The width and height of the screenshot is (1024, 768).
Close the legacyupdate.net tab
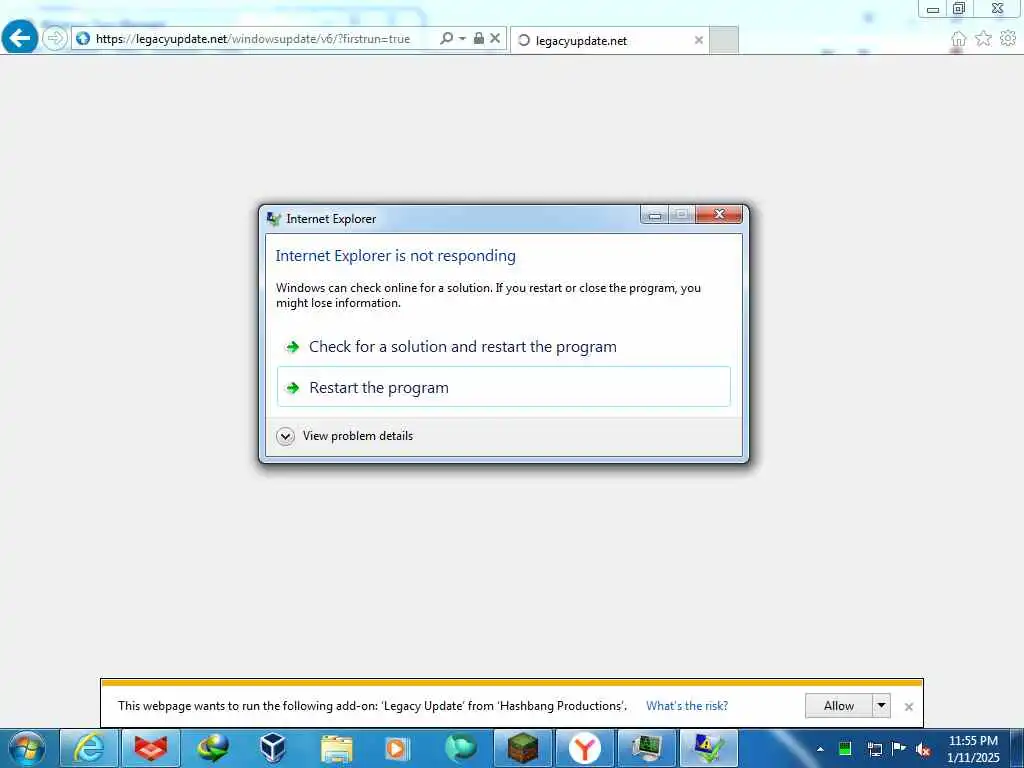699,40
